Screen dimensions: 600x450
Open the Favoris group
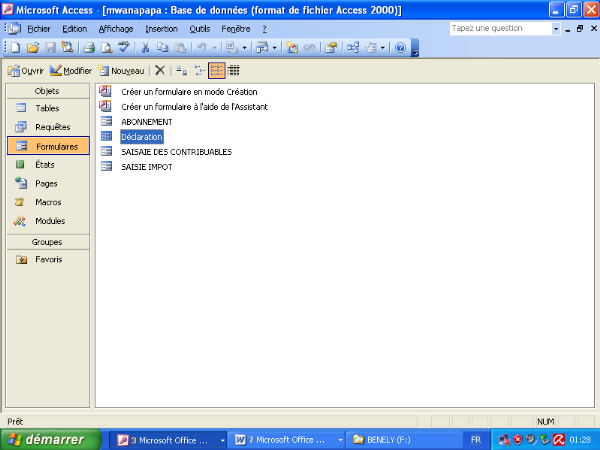point(48,259)
